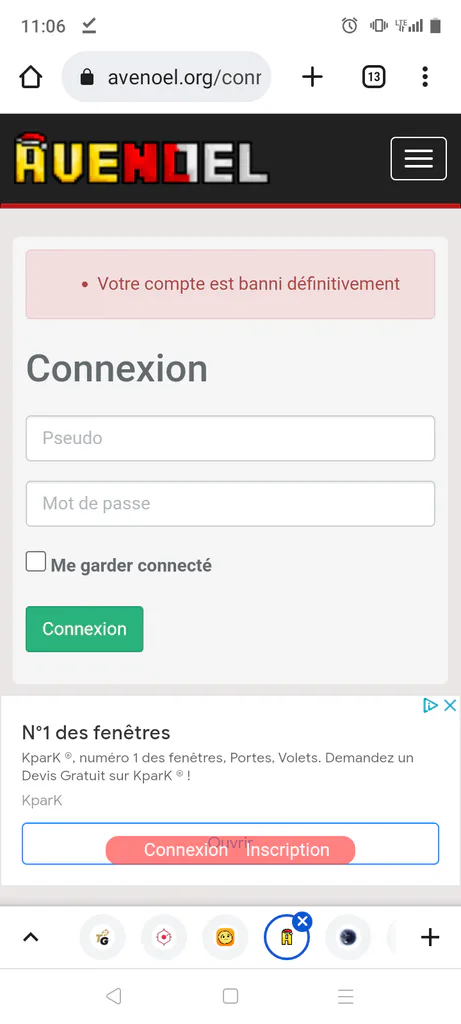Screen dimensions: 461x1024
Task: Add a new tab to the group
Action: 430,938
